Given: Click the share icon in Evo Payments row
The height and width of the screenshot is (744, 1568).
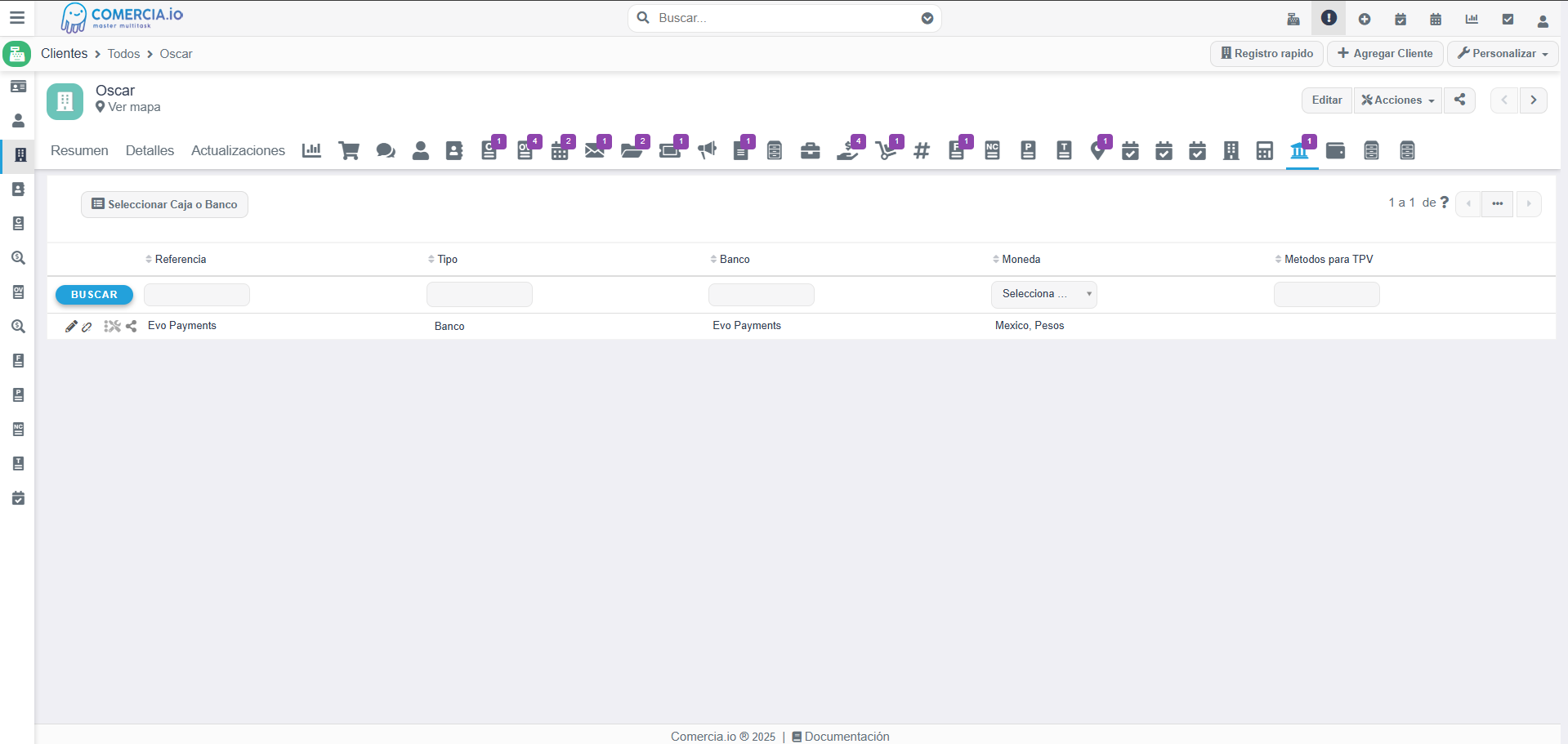Looking at the screenshot, I should click(132, 326).
